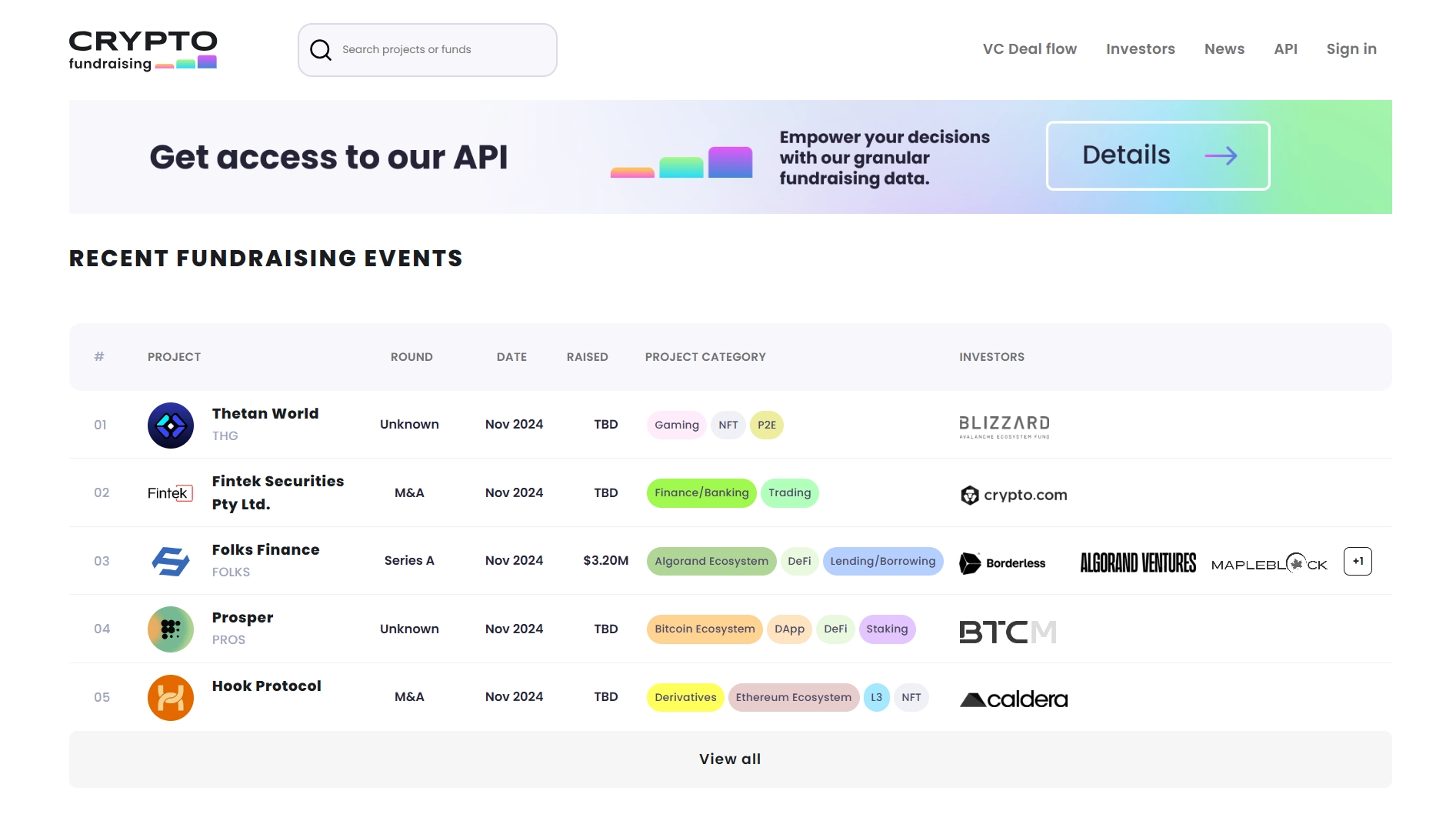Click the search magnifier icon

(321, 50)
